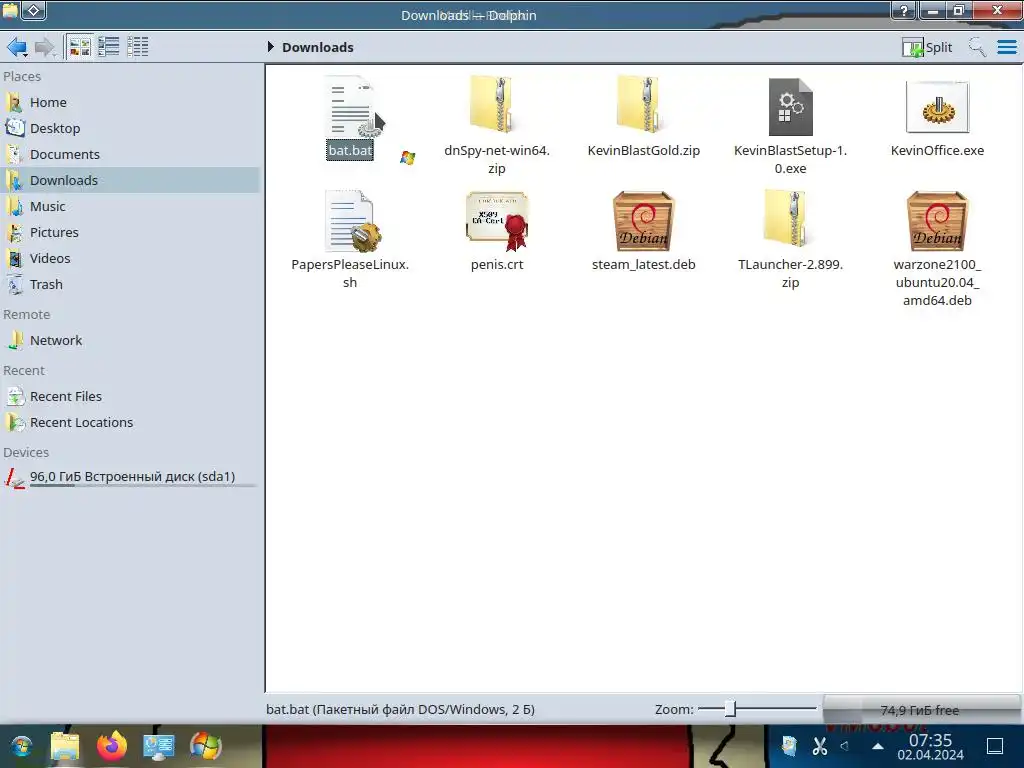This screenshot has width=1024, height=768.
Task: Go forward with the grey arrow
Action: tap(44, 47)
